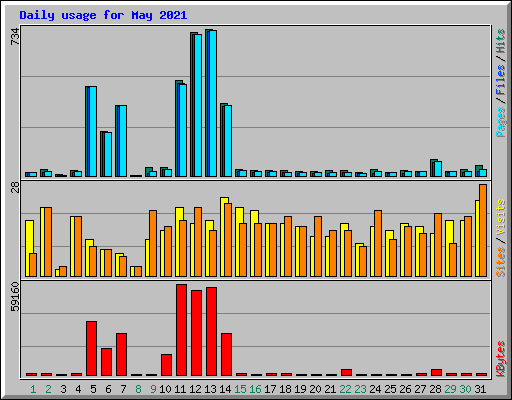The height and width of the screenshot is (400, 512).
Task: Click the red KBytes bar for day 7
Action: click(x=121, y=354)
